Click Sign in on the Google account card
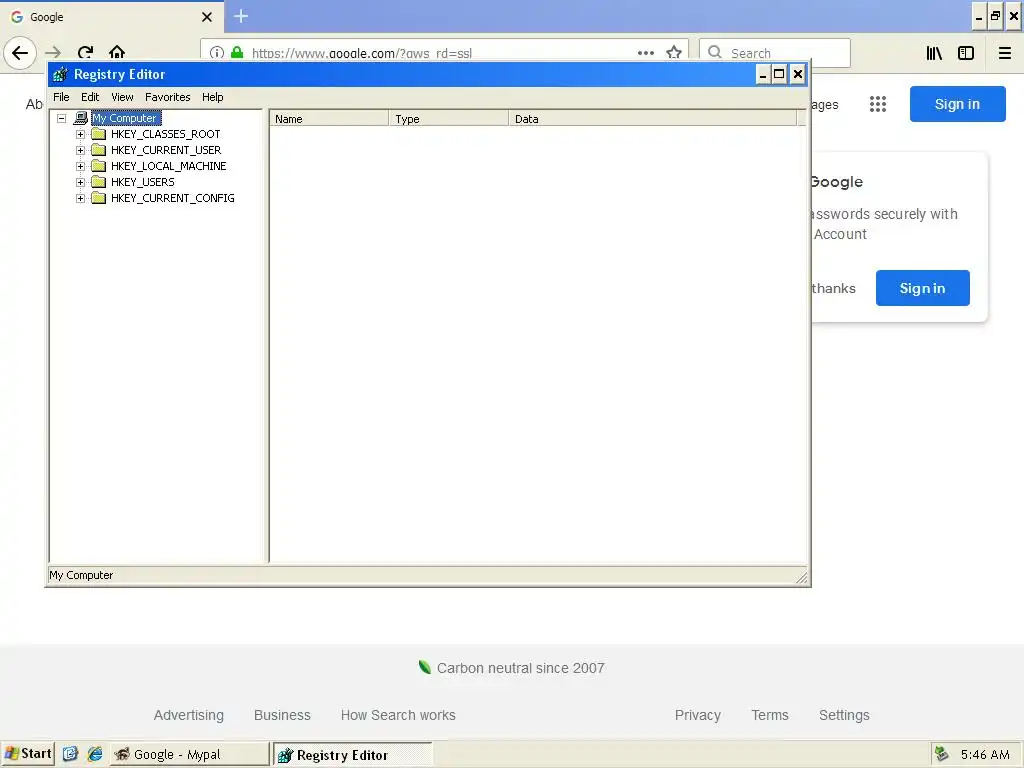Viewport: 1024px width, 768px height. click(922, 288)
